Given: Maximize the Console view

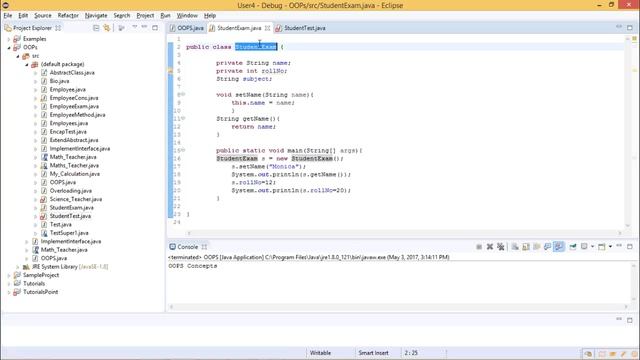Looking at the screenshot, I should [x=630, y=247].
